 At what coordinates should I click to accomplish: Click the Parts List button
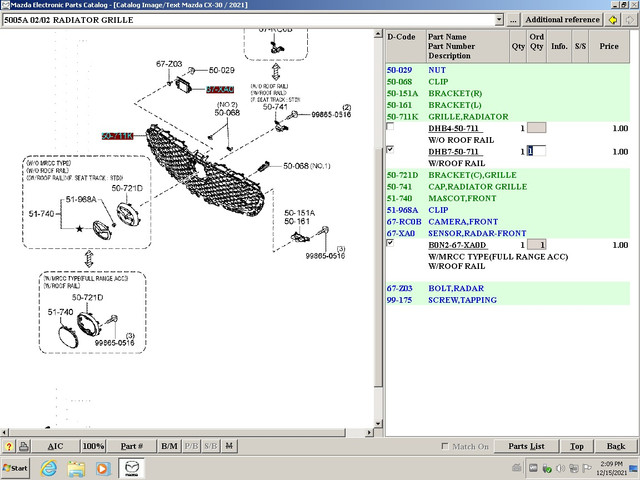click(x=526, y=446)
